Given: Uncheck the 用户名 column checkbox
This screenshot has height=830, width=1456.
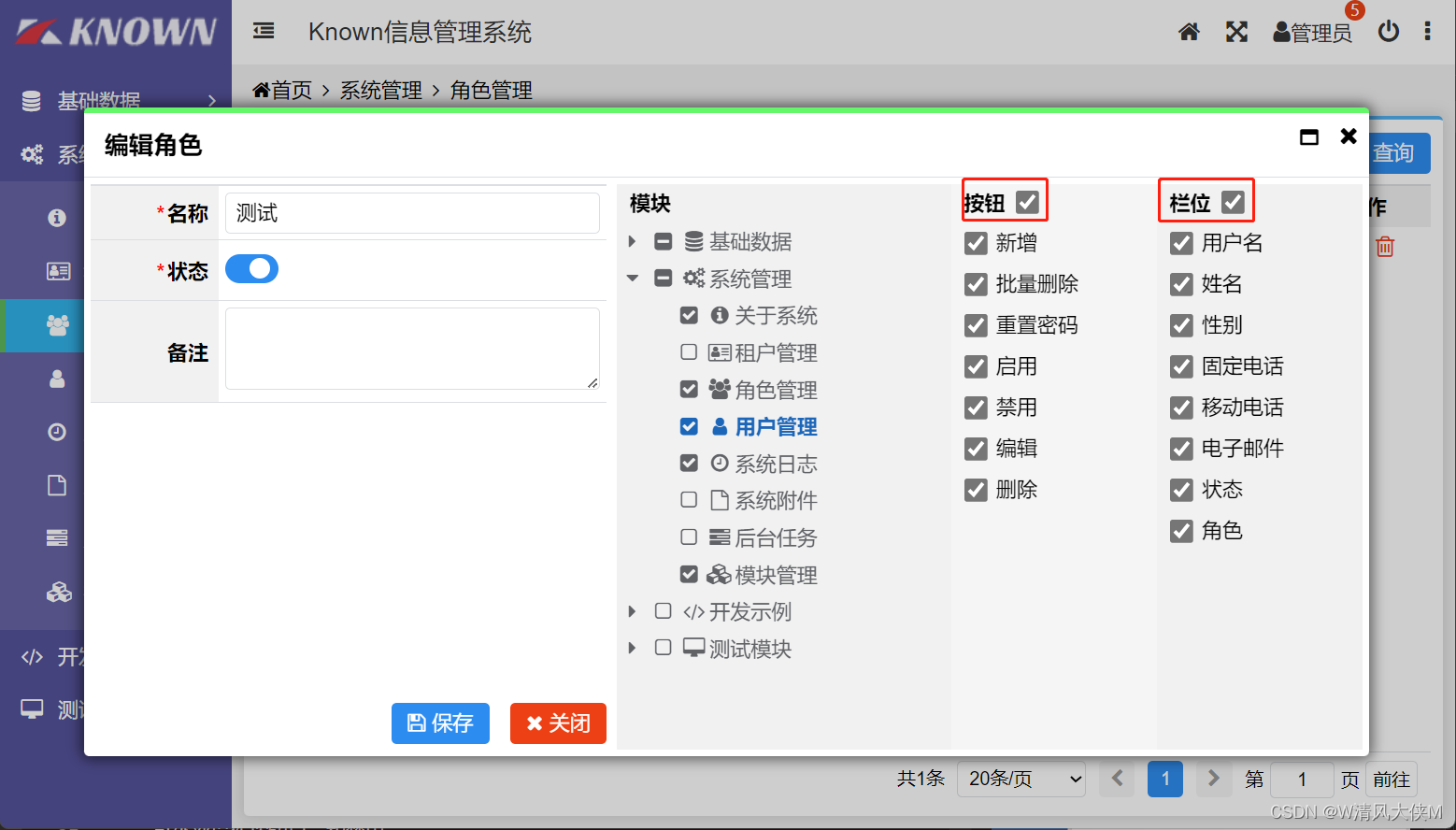Looking at the screenshot, I should [1181, 244].
